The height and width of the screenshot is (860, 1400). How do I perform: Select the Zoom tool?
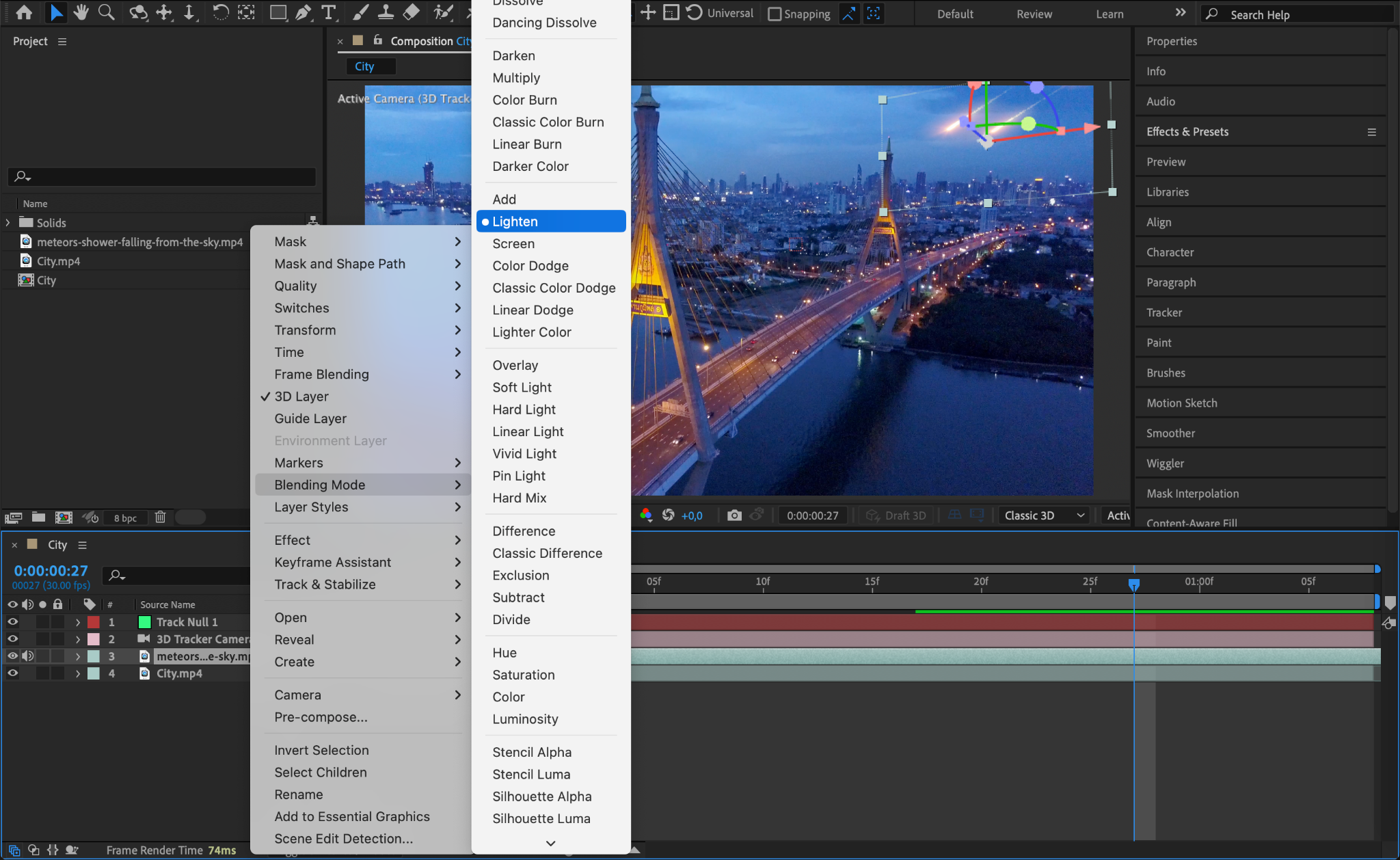(106, 12)
